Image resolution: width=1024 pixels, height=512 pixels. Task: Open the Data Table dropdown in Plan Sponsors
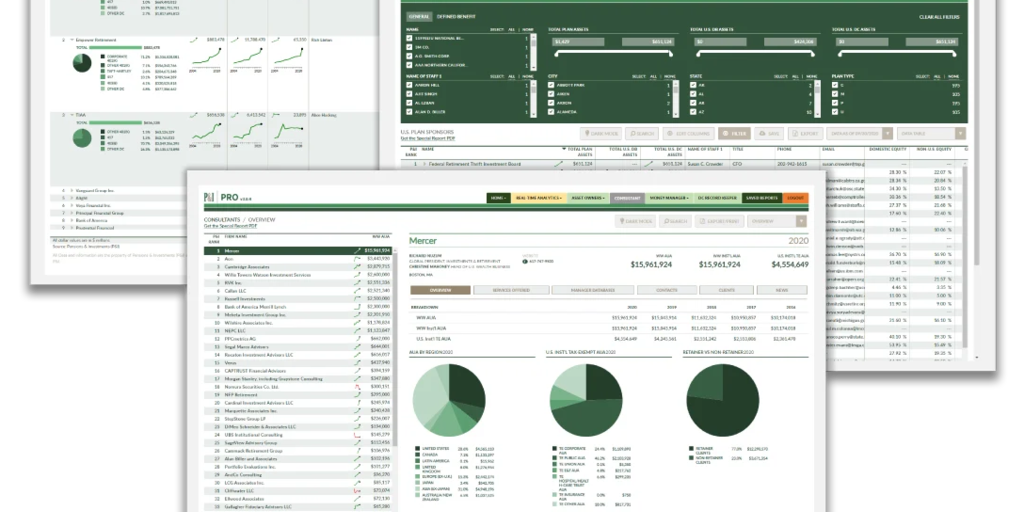[931, 133]
